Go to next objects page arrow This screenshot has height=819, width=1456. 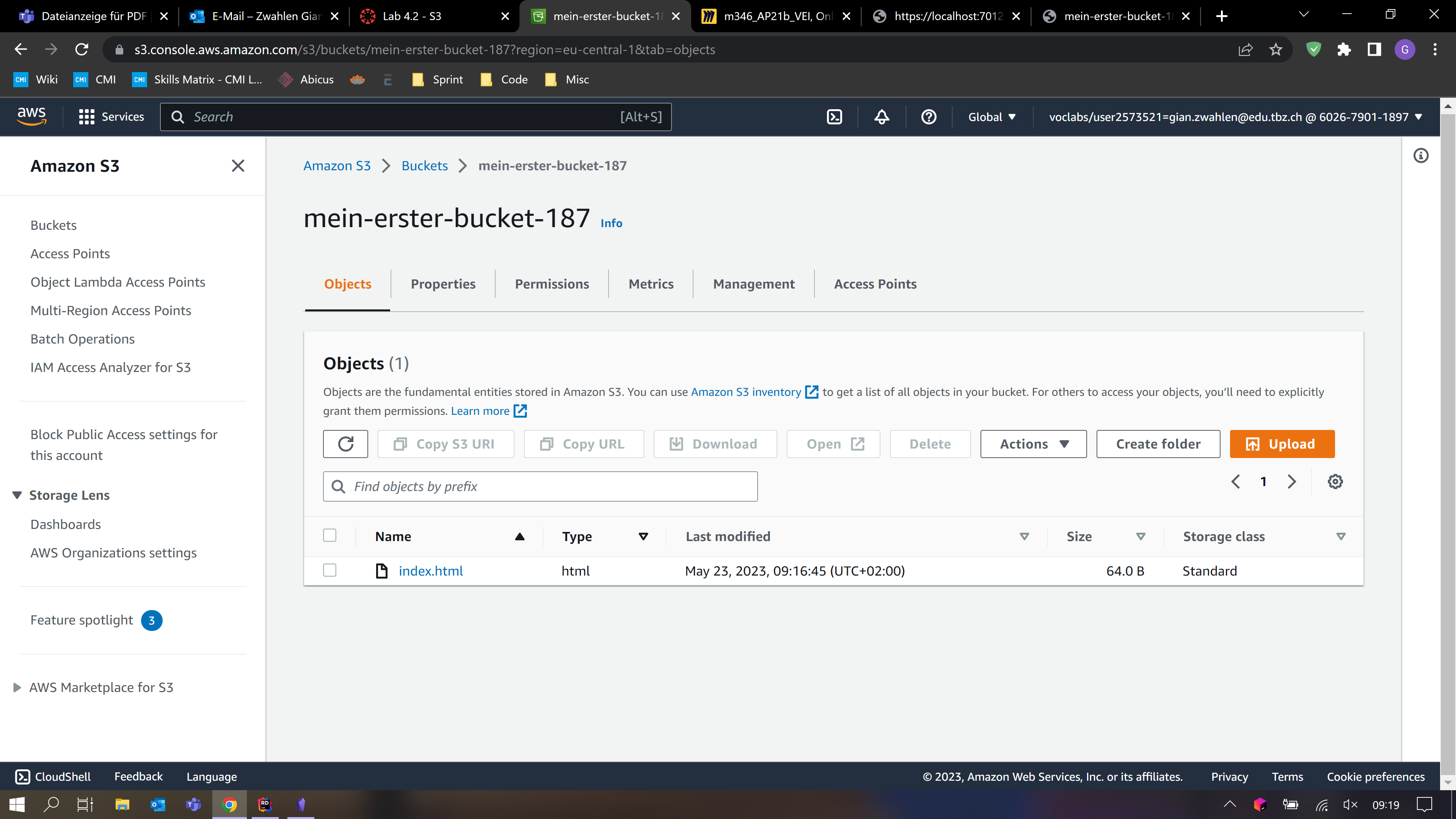pyautogui.click(x=1292, y=482)
